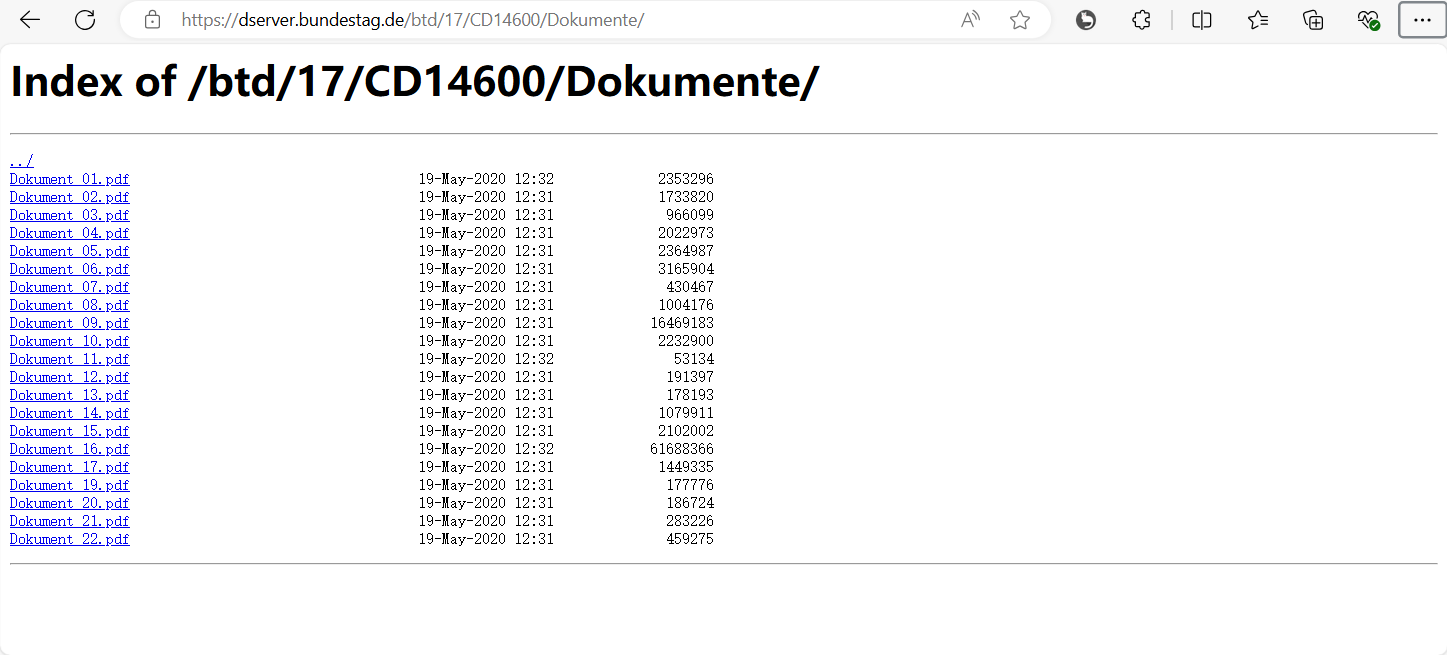Viewport: 1447px width, 655px height.
Task: Go to the parent directory link
Action: click(22, 161)
